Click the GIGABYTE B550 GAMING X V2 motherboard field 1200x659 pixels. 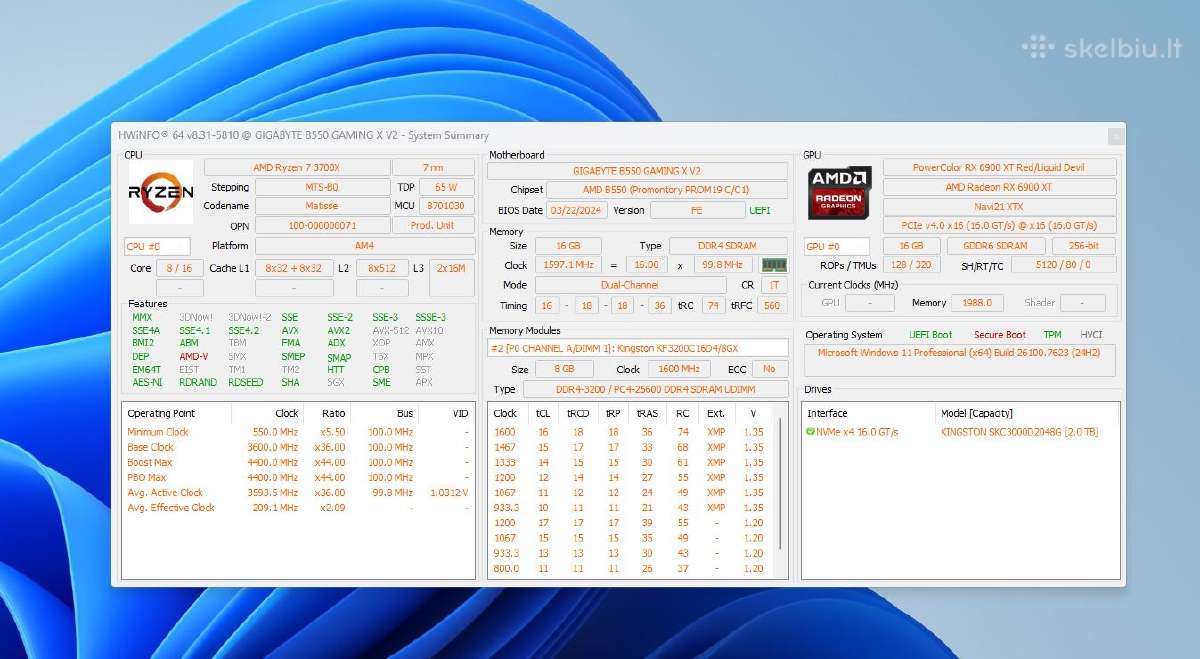637,170
